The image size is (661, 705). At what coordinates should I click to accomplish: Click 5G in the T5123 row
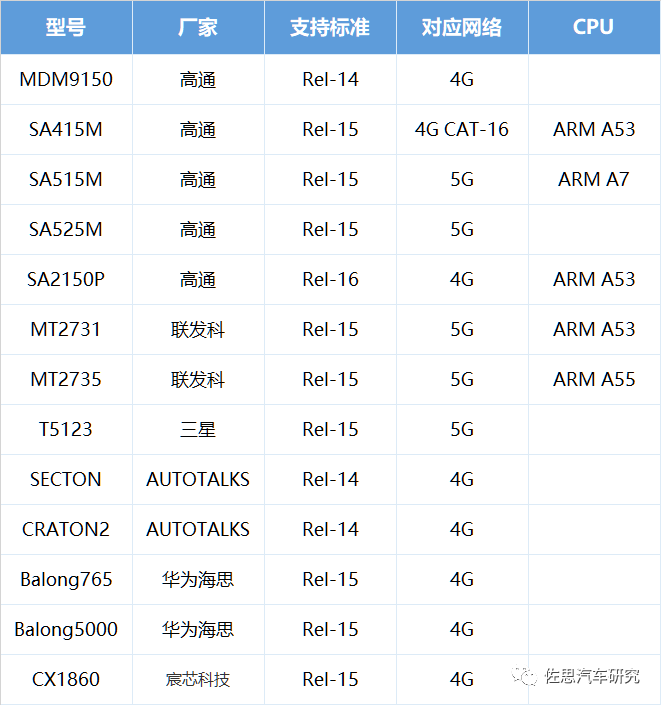462,429
